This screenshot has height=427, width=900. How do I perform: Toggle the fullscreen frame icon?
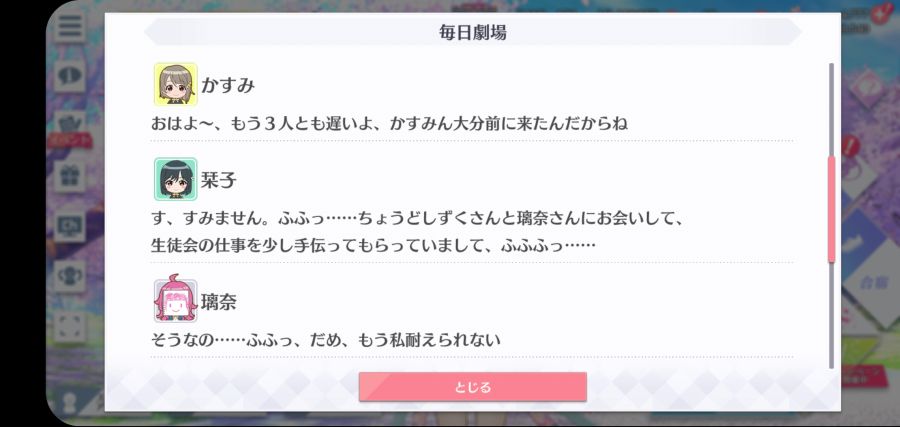(x=70, y=327)
